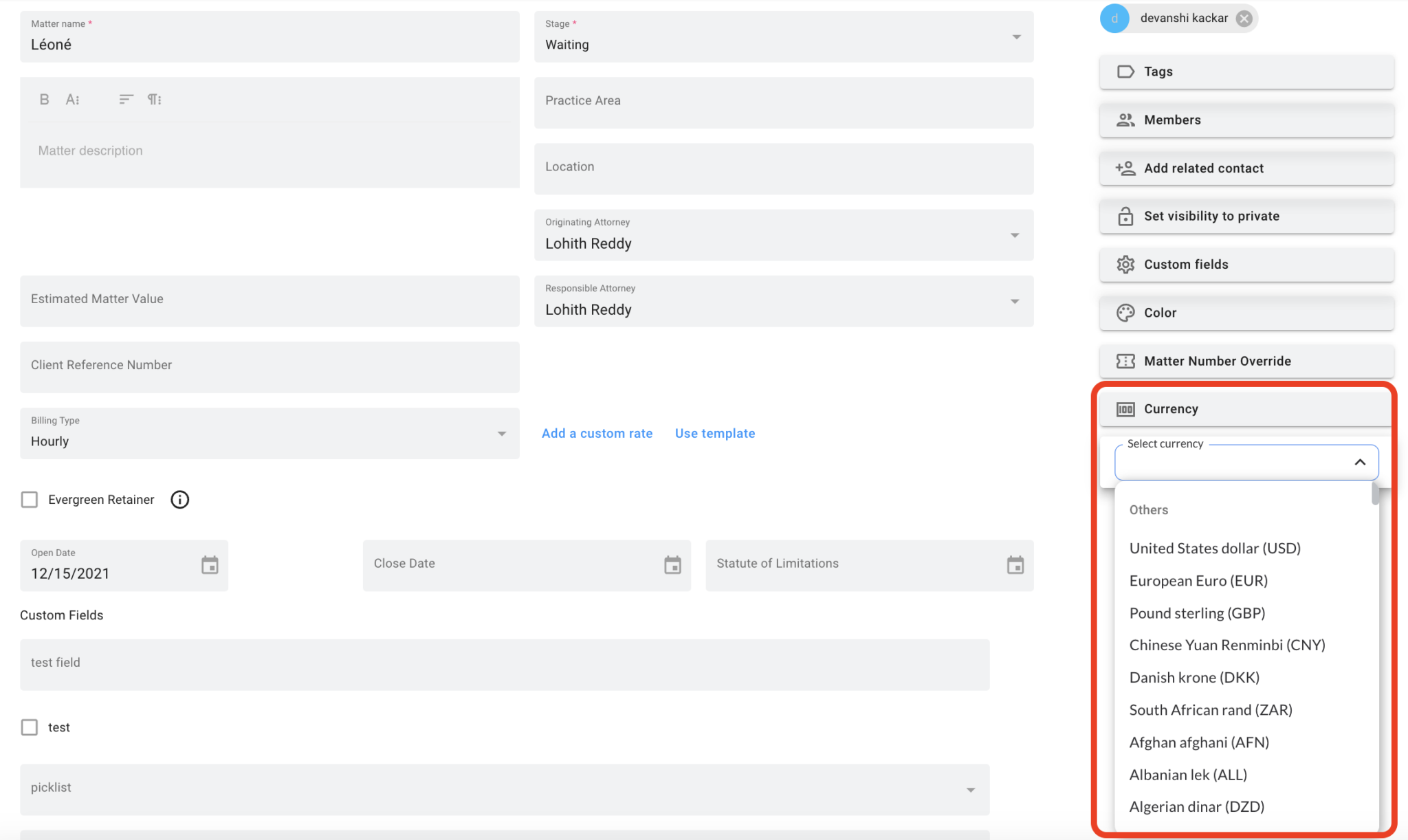Open the Color panel button

coord(1246,313)
